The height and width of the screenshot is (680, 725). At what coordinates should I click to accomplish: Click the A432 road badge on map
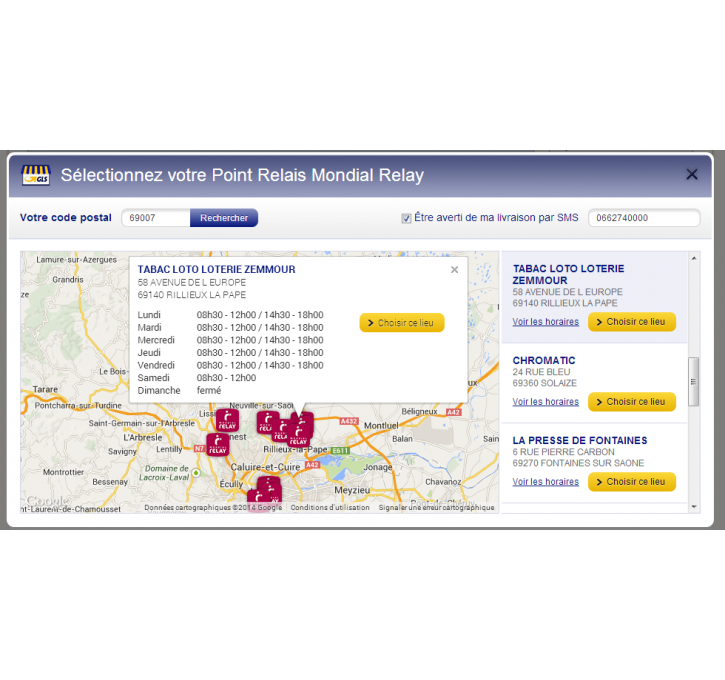(349, 421)
